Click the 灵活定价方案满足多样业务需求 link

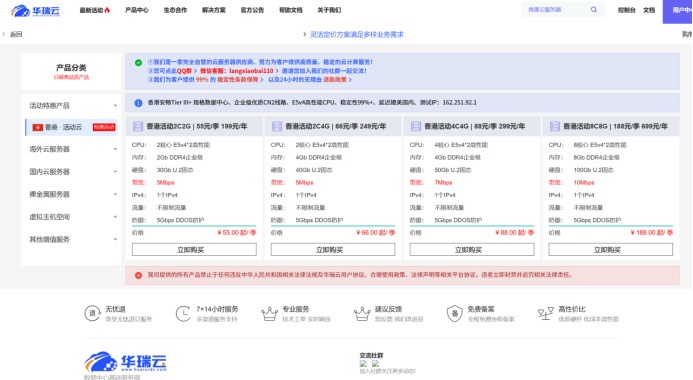(x=357, y=34)
